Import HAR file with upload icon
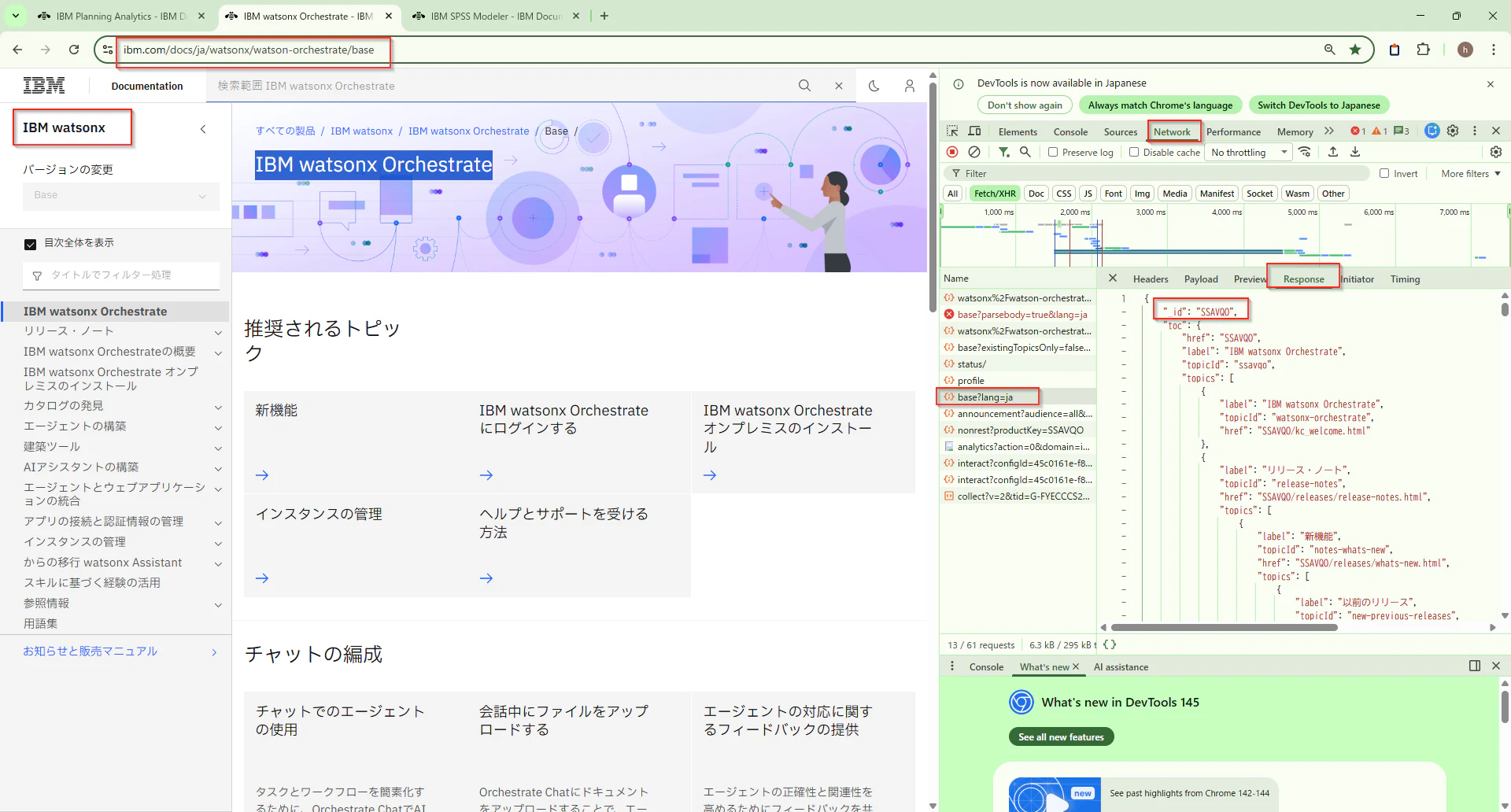Screen dimensions: 1511x812 pos(1333,152)
